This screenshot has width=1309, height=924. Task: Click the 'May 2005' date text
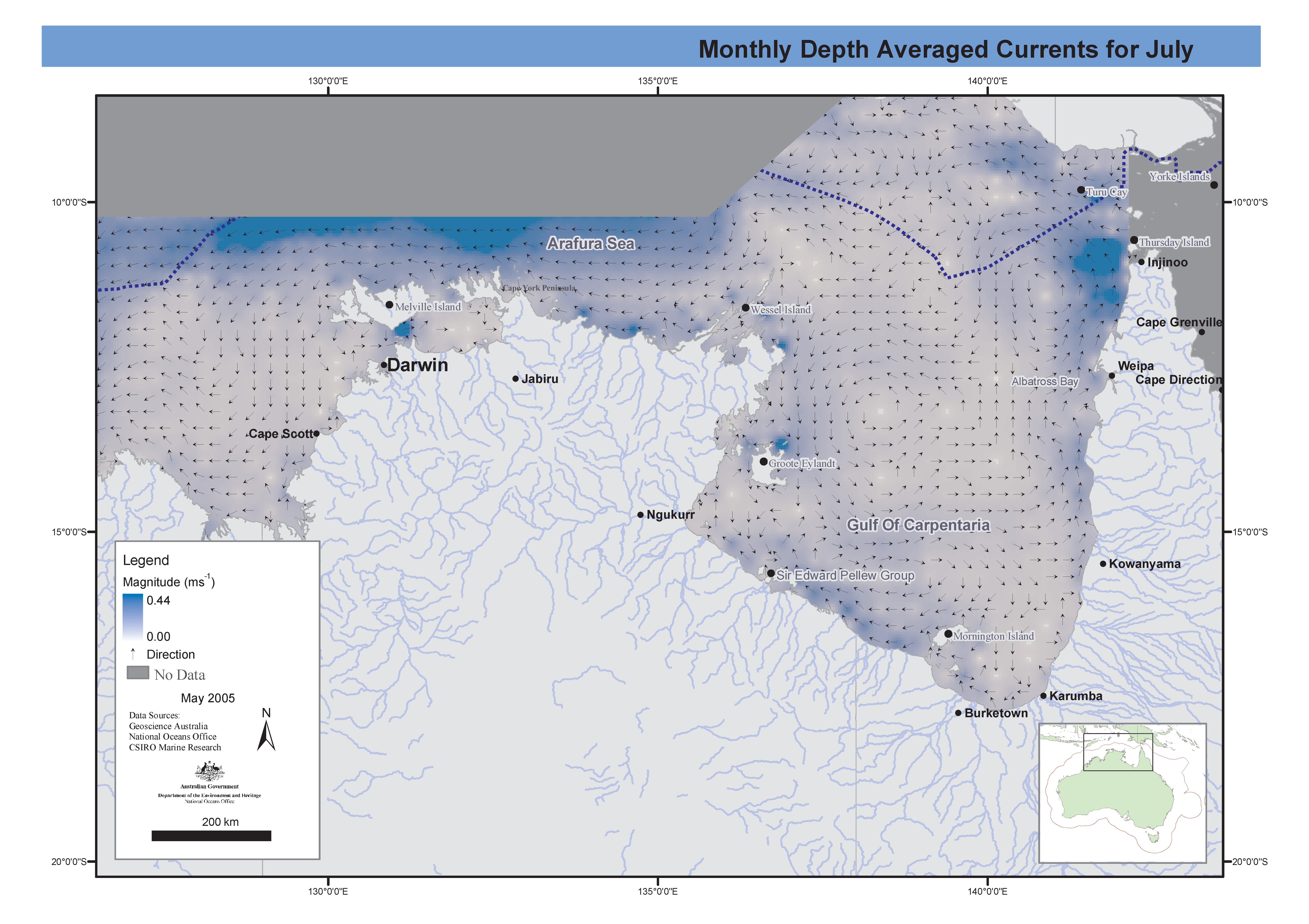click(208, 698)
